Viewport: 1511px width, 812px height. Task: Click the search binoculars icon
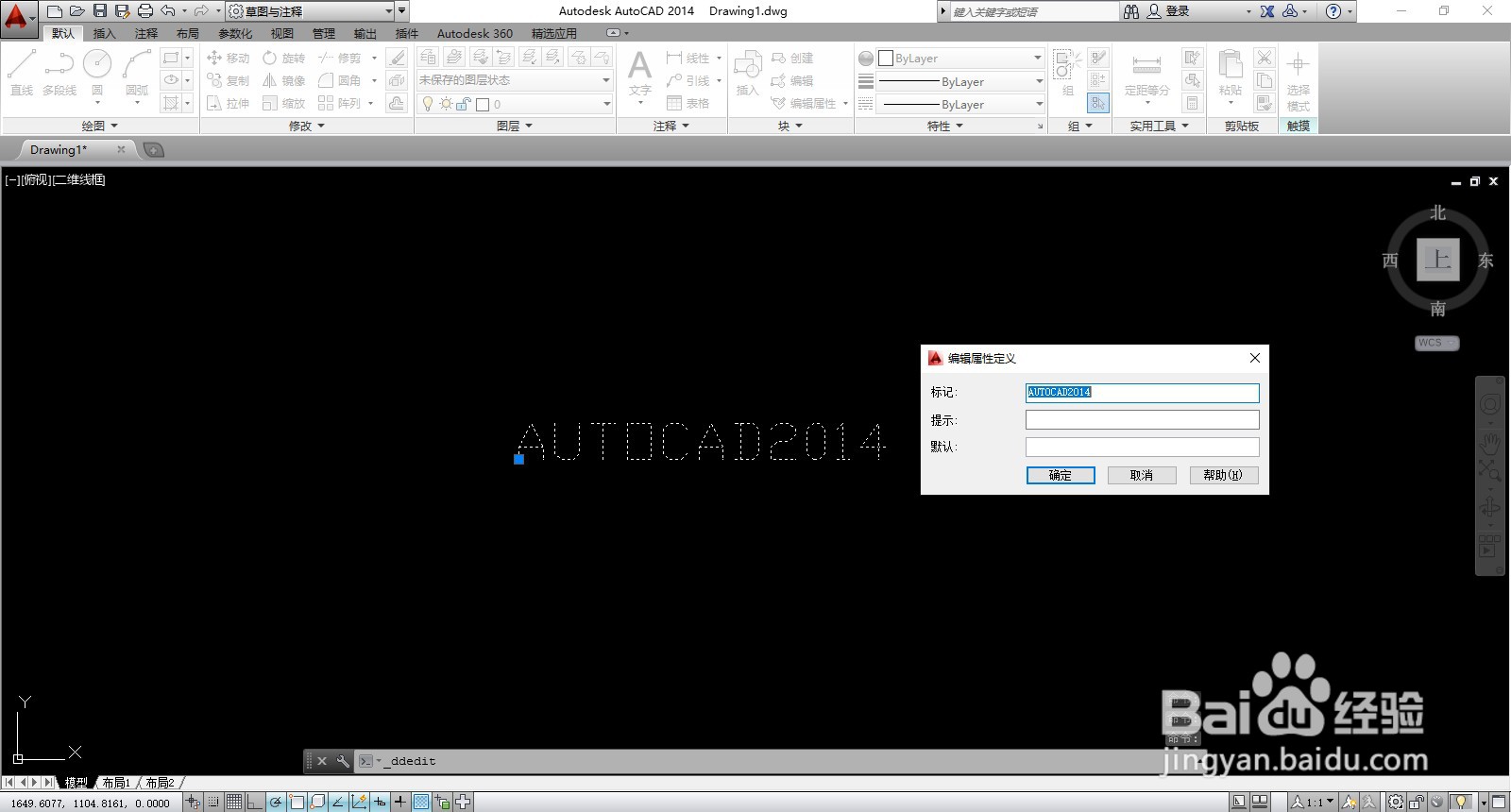(x=1131, y=11)
